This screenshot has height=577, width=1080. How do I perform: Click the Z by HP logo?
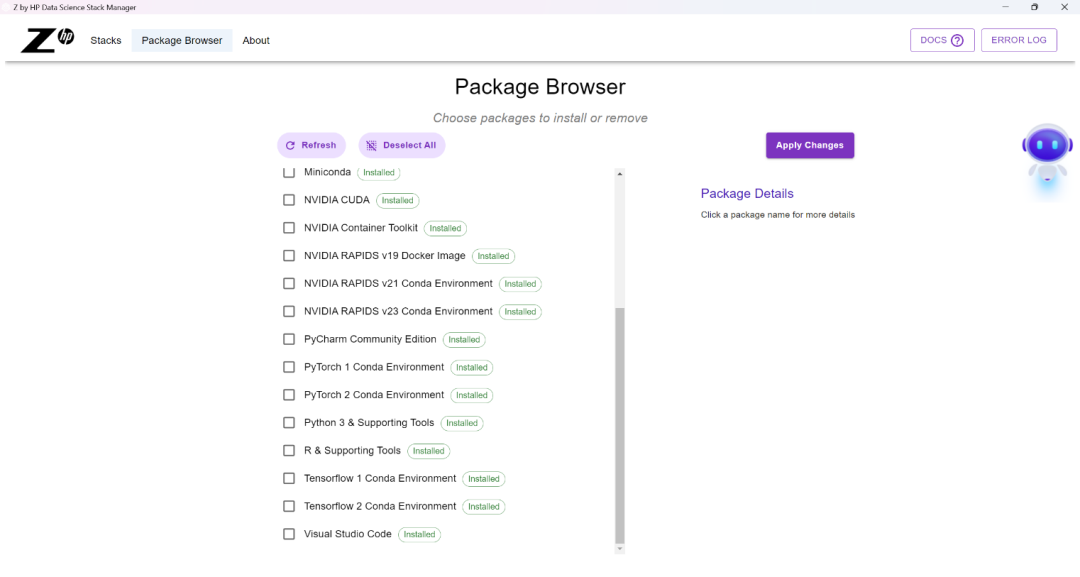[x=48, y=41]
